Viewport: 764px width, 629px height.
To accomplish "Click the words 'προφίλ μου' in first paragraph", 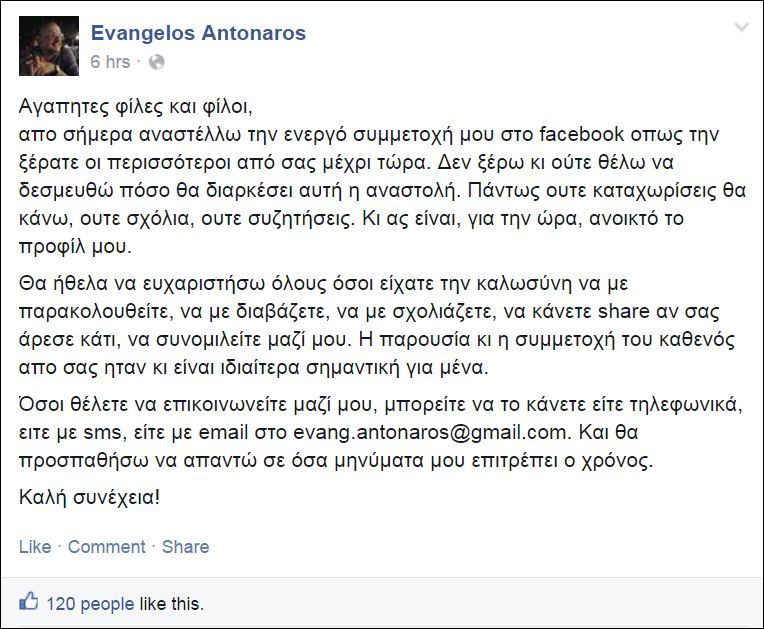I will click(76, 247).
